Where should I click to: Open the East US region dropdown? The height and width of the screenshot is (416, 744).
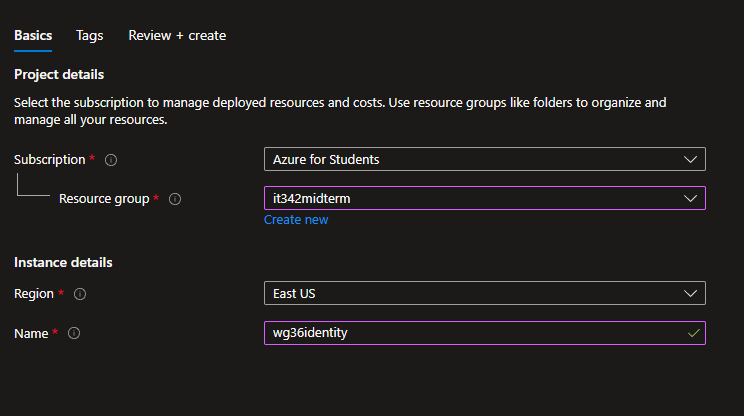click(x=470, y=293)
